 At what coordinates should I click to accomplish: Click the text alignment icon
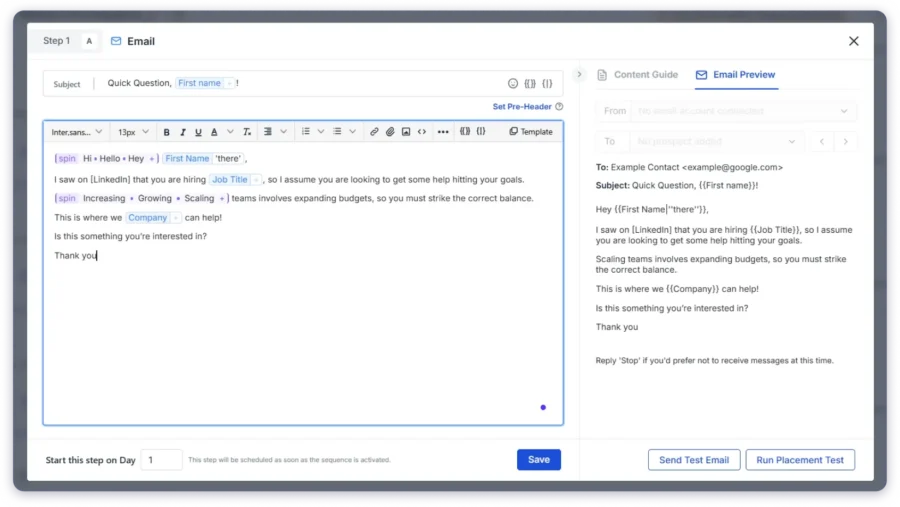click(267, 132)
